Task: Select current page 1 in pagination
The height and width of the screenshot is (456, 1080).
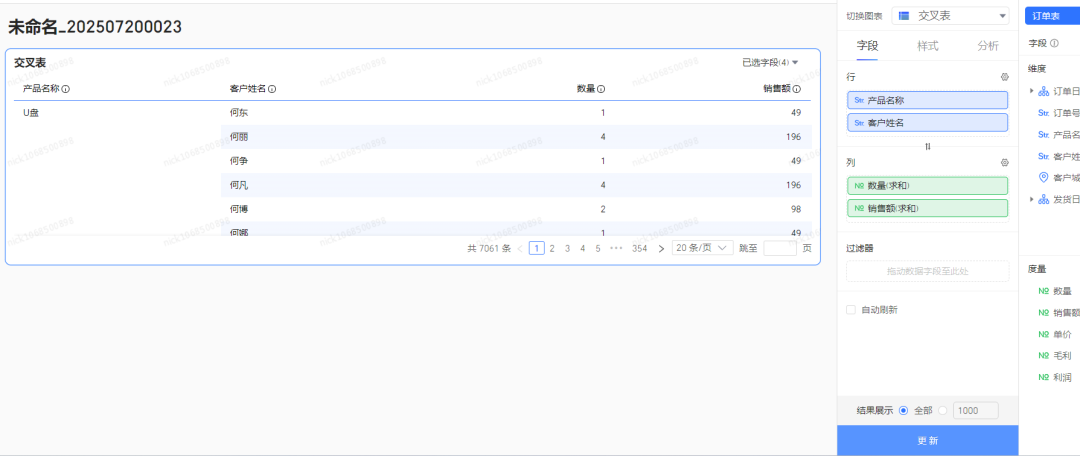Action: [x=537, y=249]
